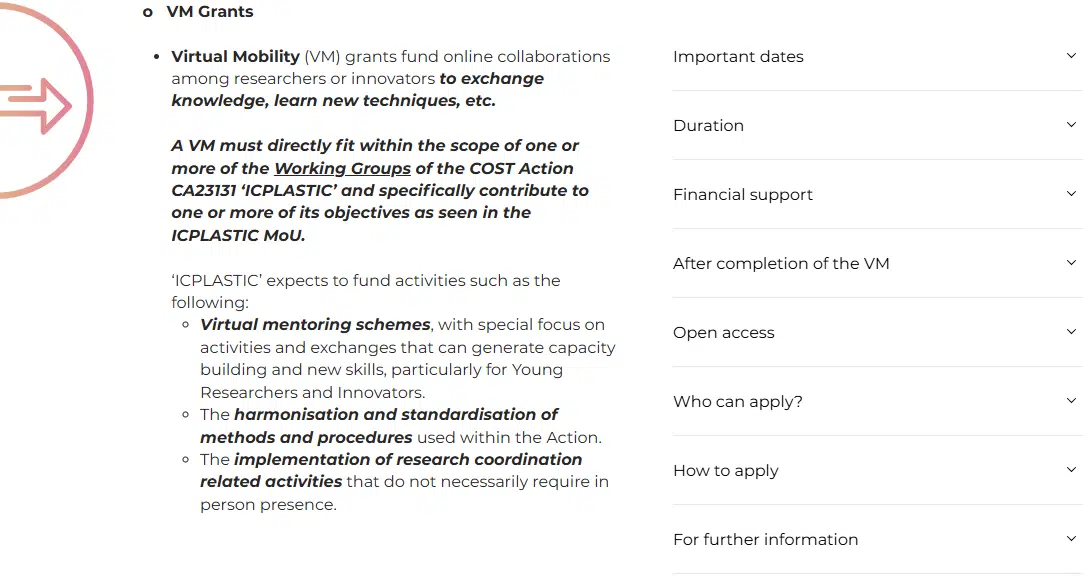Open the For further information panel
1085x577 pixels.
[765, 539]
